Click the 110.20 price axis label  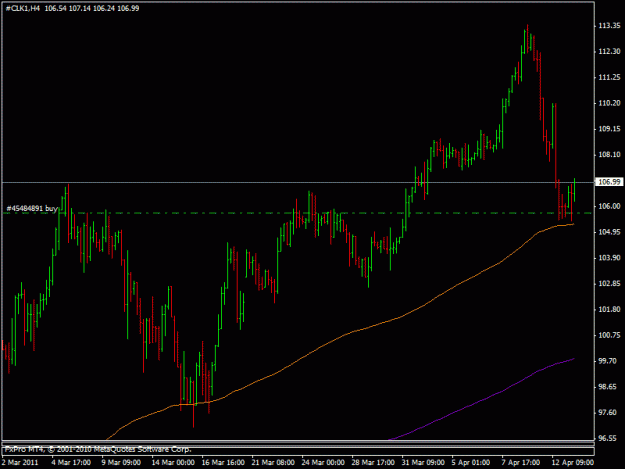coord(609,103)
